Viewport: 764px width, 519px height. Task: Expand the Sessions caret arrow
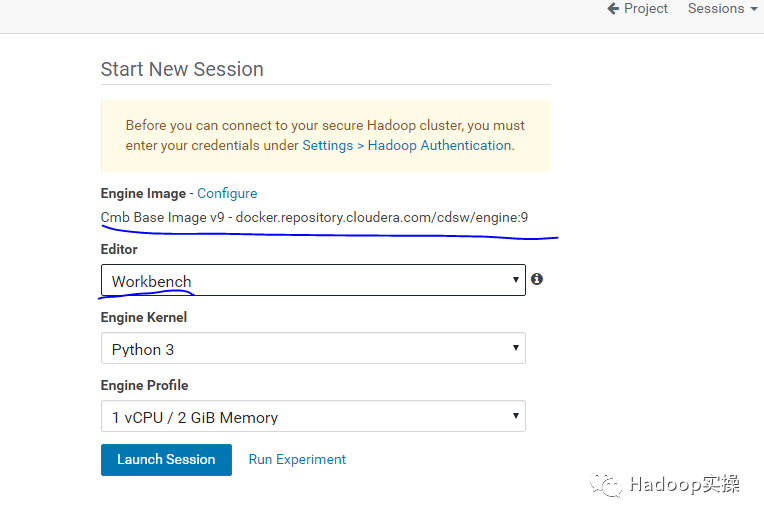tap(754, 9)
